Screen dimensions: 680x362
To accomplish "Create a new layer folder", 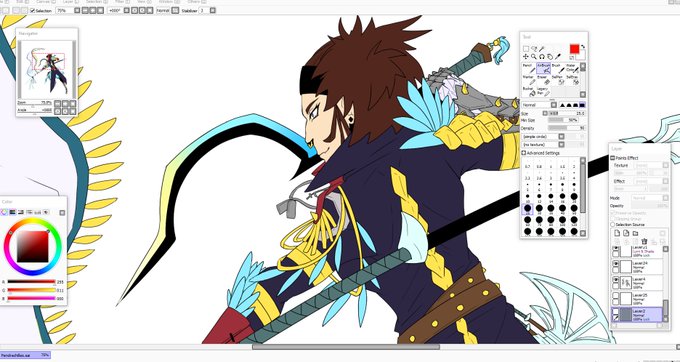I will [x=635, y=233].
